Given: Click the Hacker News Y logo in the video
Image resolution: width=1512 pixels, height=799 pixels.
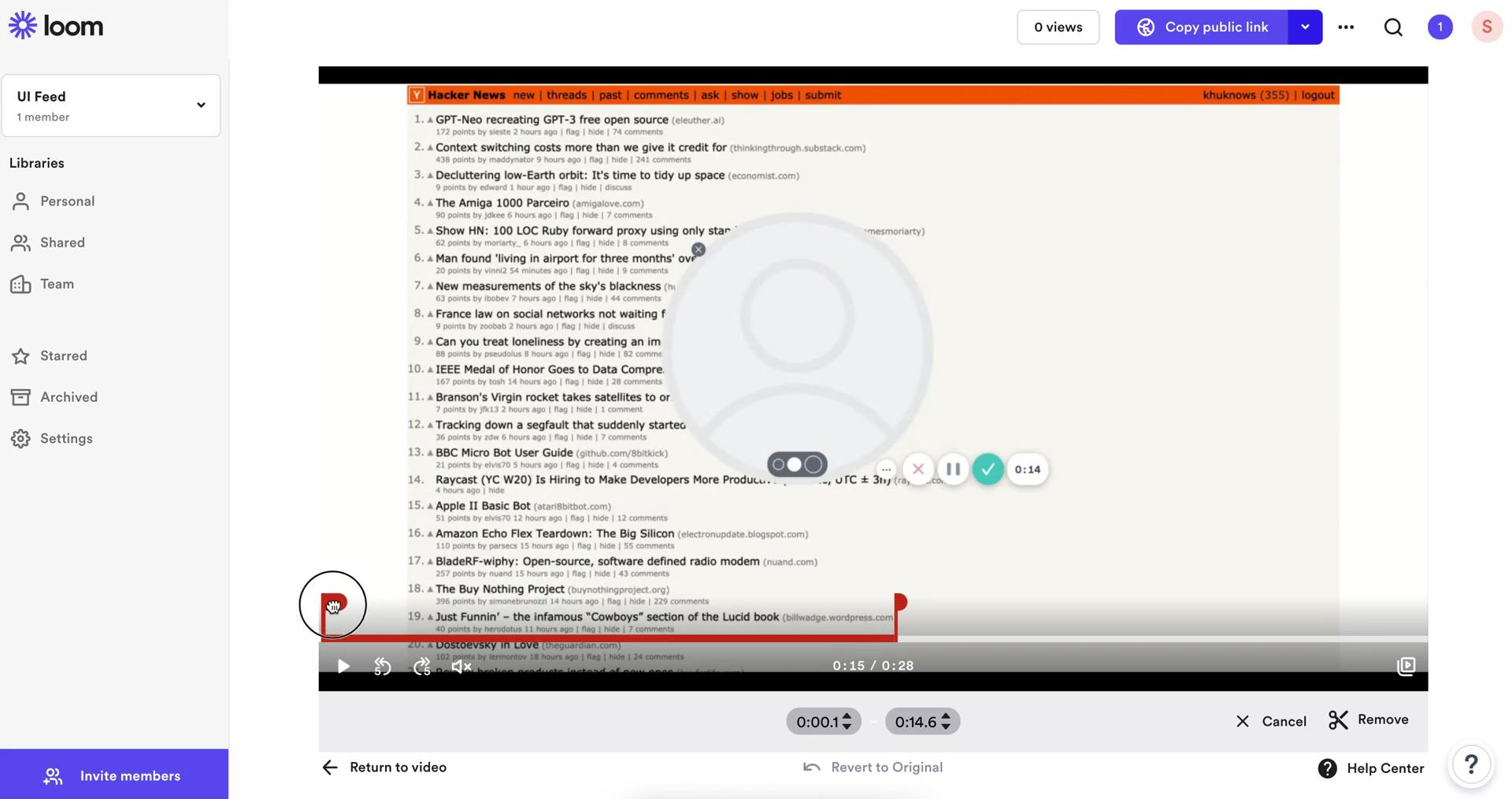Looking at the screenshot, I should 417,95.
